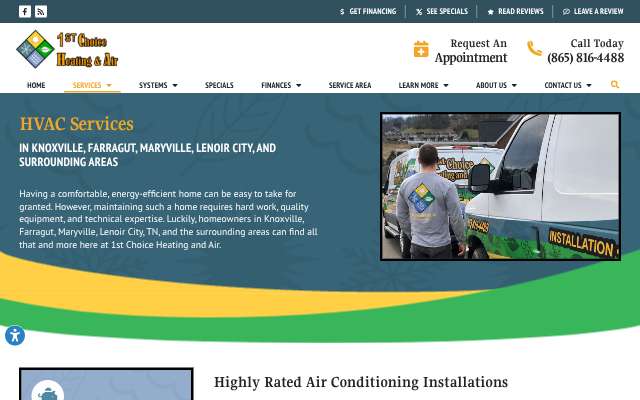Image resolution: width=640 pixels, height=400 pixels.
Task: Click the dollar sign financing icon
Action: coord(342,12)
